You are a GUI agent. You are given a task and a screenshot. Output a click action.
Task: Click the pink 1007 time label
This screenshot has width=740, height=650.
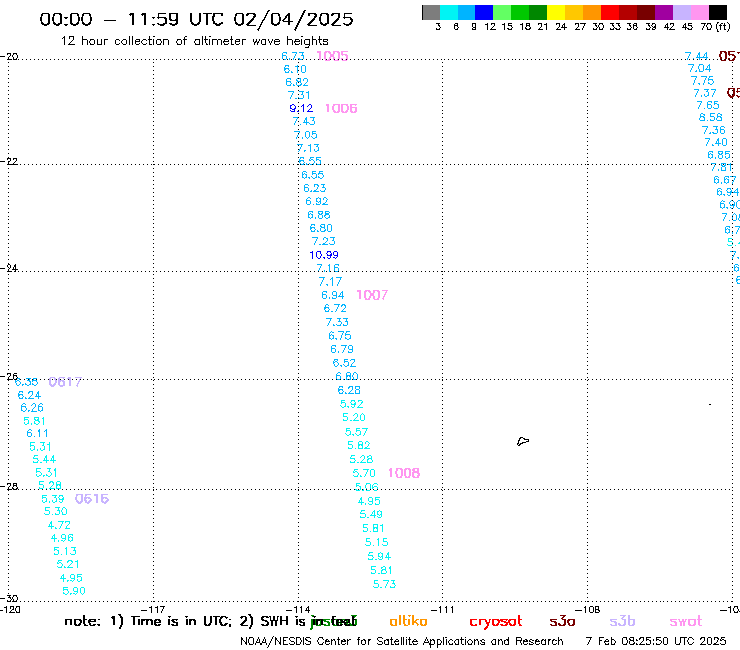pos(372,295)
